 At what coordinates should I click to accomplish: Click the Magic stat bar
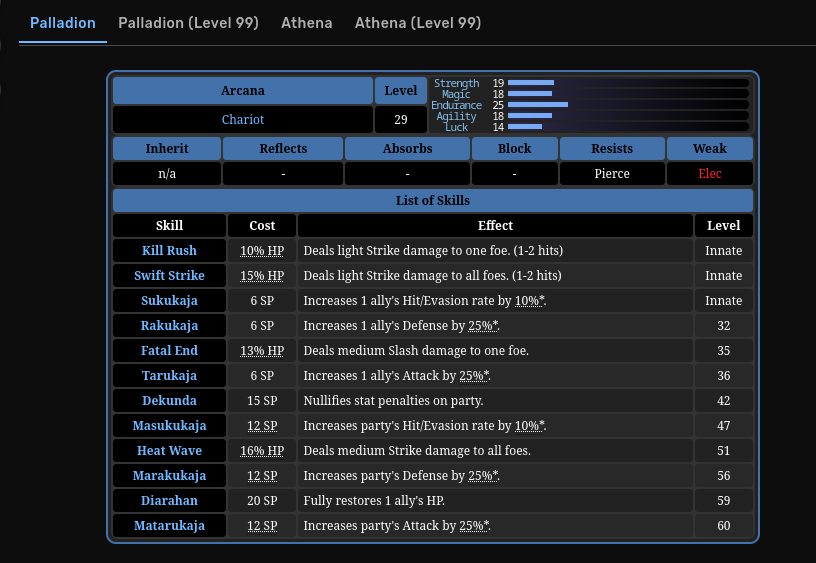click(x=628, y=94)
